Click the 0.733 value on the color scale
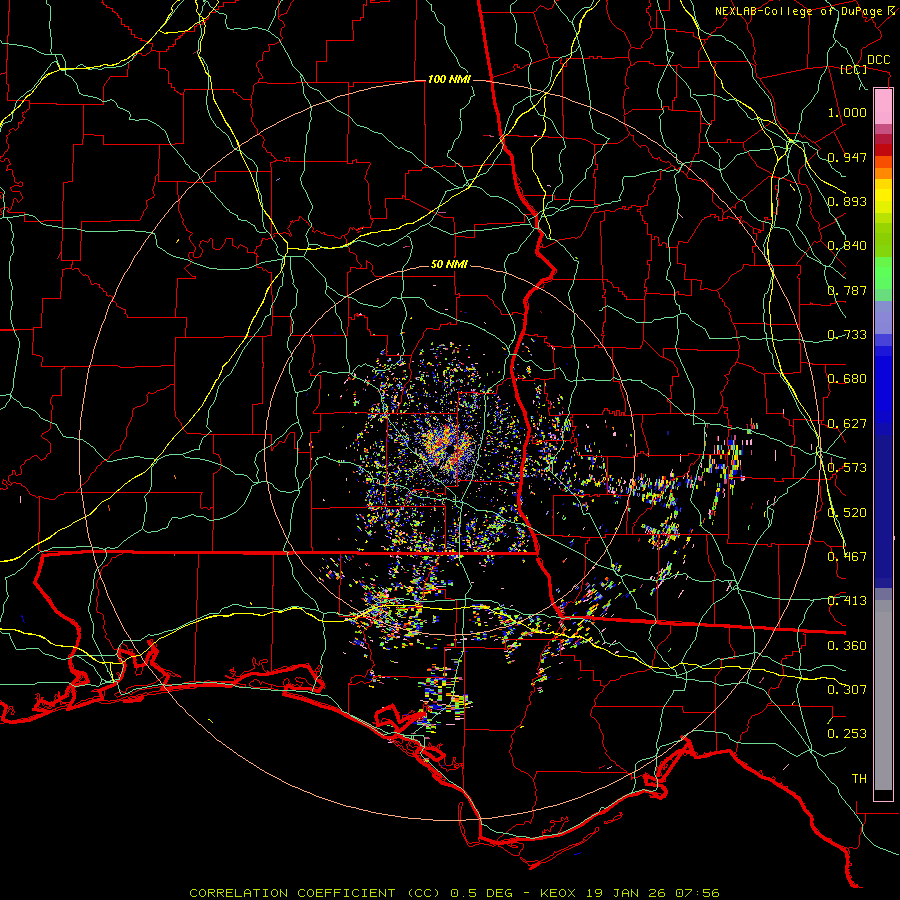900x900 pixels. coord(847,335)
